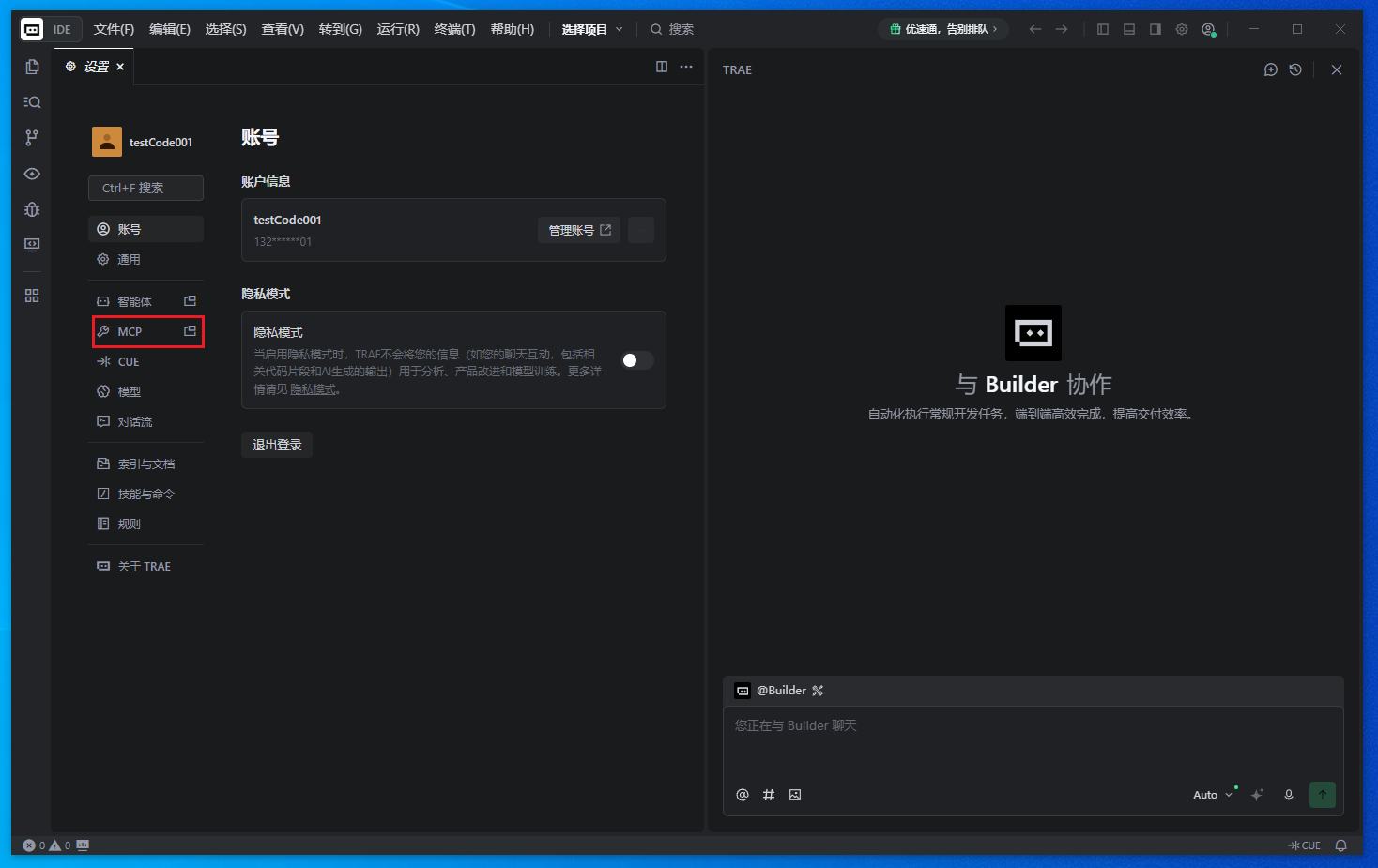Open 技能与命令 settings section
This screenshot has height=868, width=1378.
(145, 494)
